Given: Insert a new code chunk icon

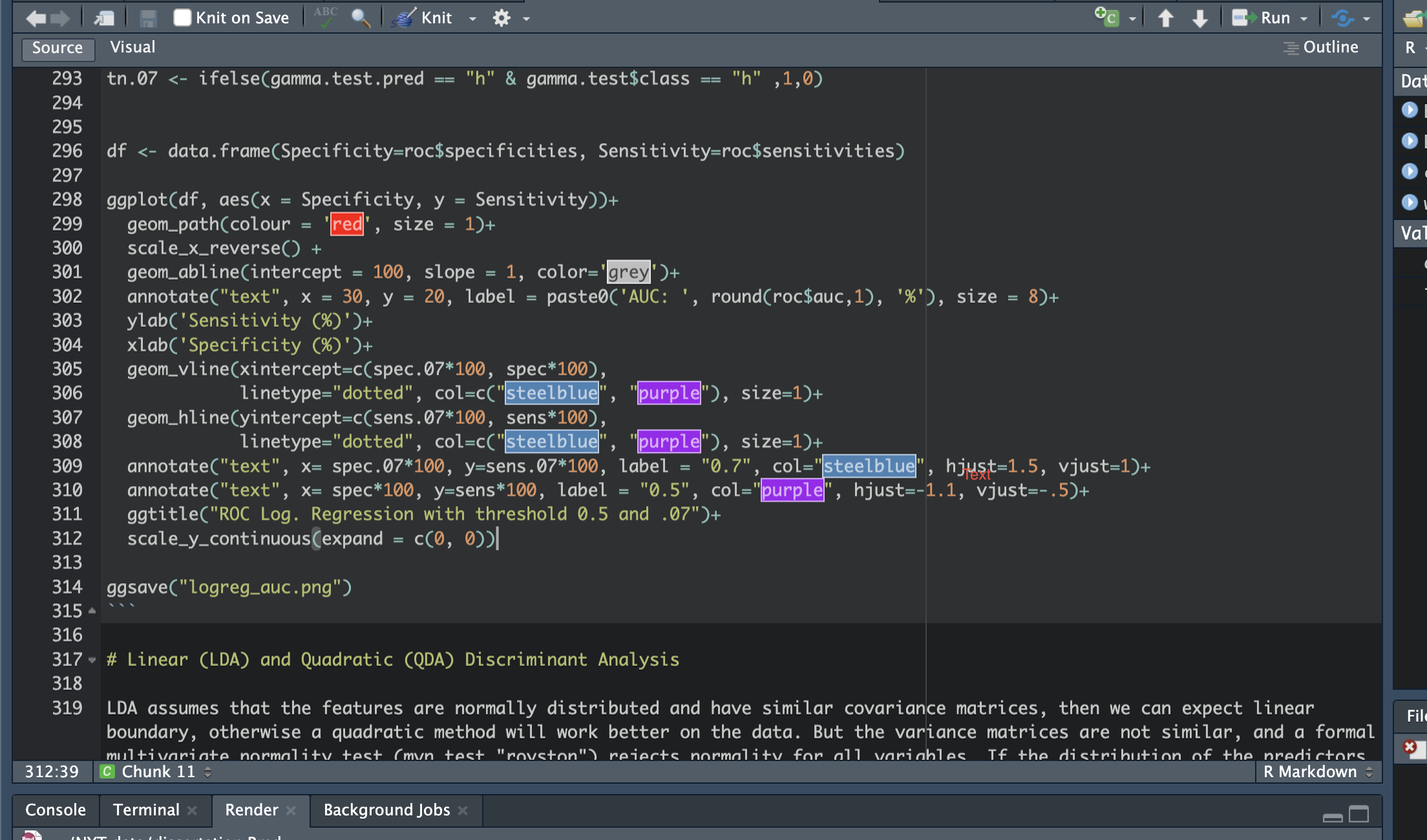Looking at the screenshot, I should 1106,17.
